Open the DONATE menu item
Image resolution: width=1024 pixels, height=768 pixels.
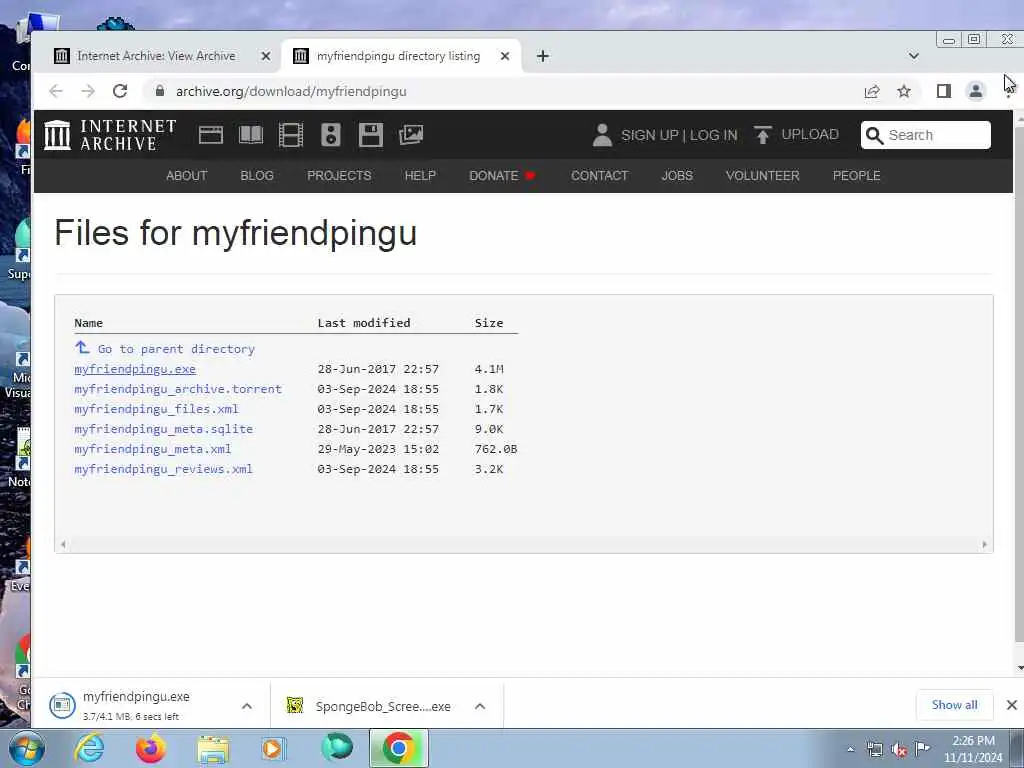(x=502, y=176)
